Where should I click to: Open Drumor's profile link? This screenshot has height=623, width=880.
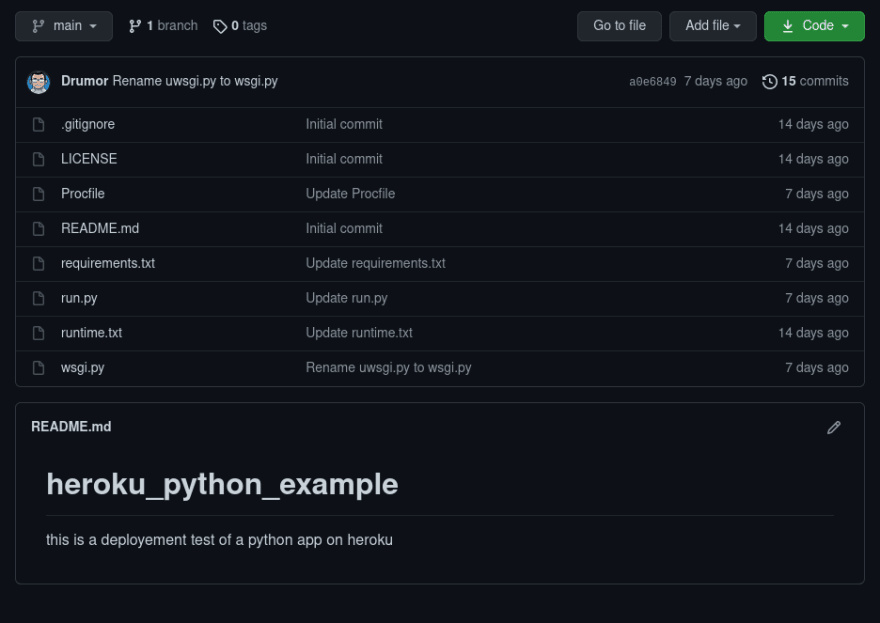click(x=85, y=81)
